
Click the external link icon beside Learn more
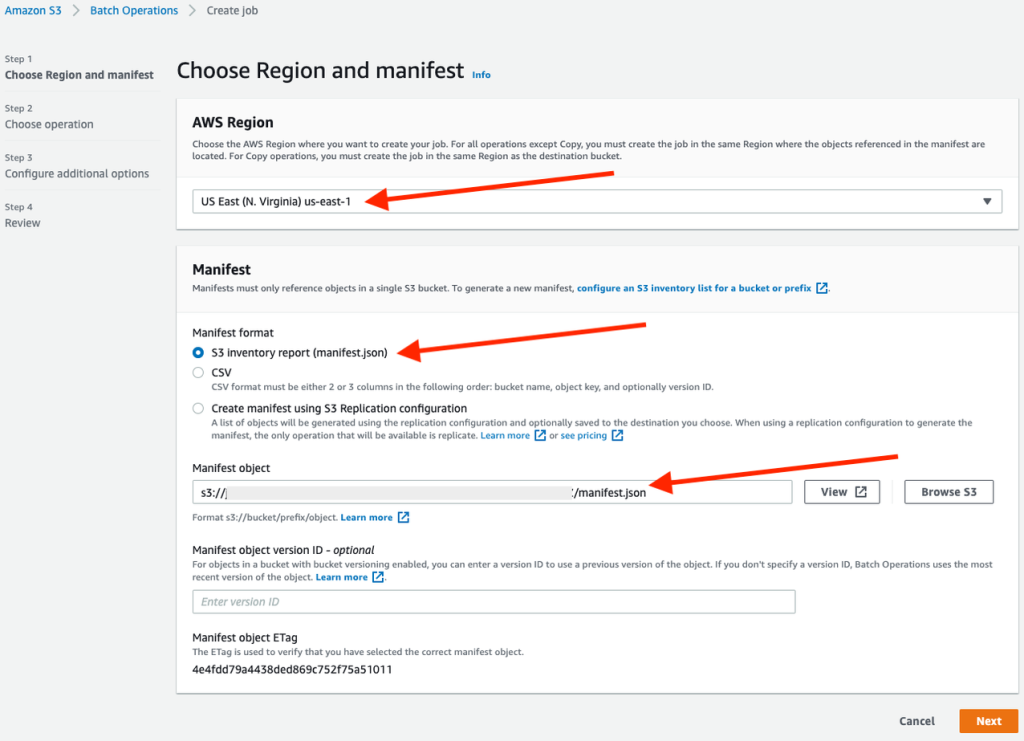coord(541,435)
